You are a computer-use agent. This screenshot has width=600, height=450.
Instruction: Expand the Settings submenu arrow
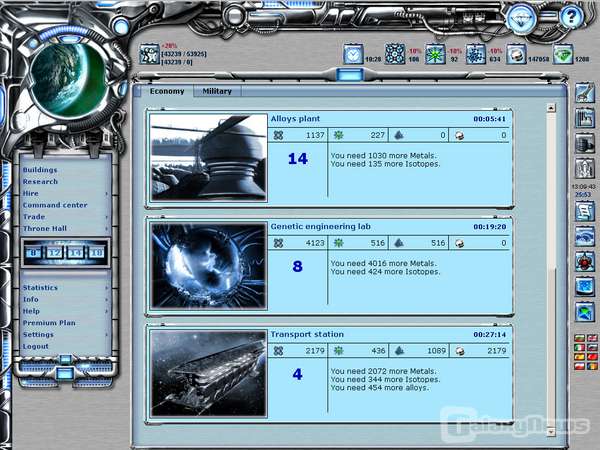point(106,335)
